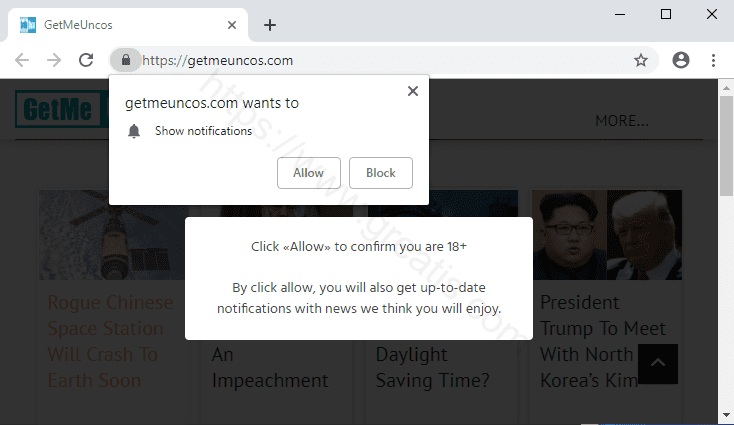Click the scroll-to-top arrow button
The width and height of the screenshot is (734, 425).
(658, 364)
